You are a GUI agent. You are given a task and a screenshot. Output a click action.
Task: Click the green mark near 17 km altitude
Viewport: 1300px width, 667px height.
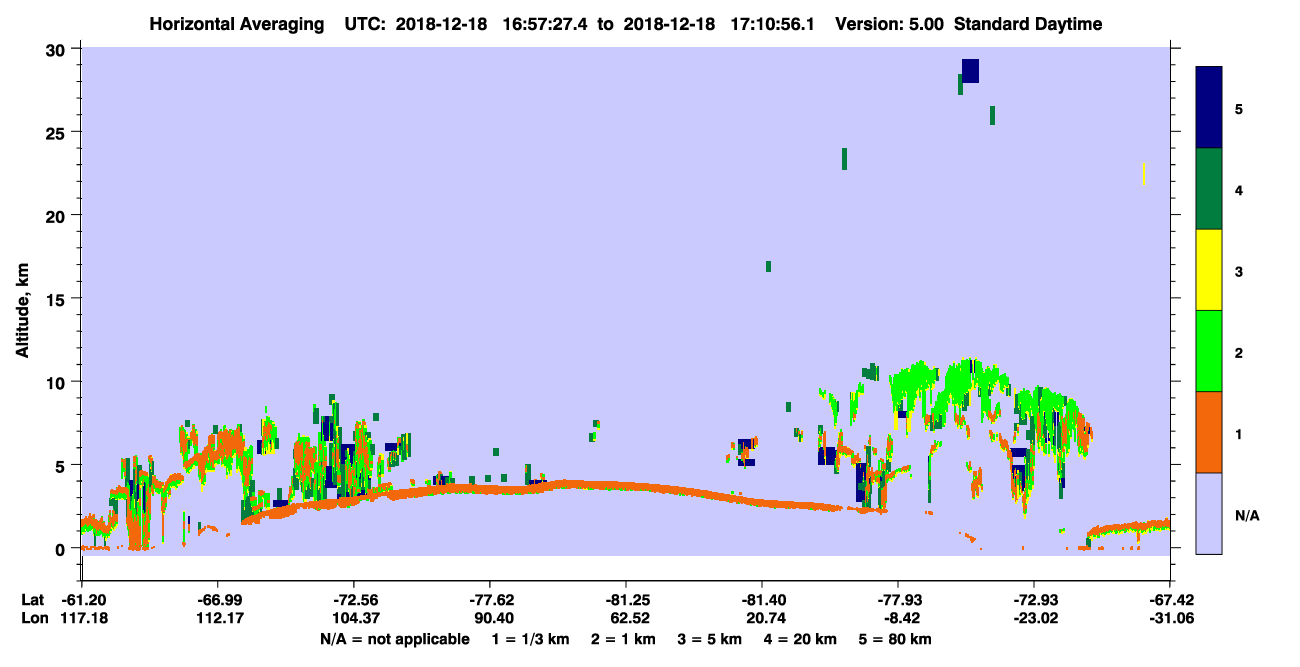pos(768,266)
